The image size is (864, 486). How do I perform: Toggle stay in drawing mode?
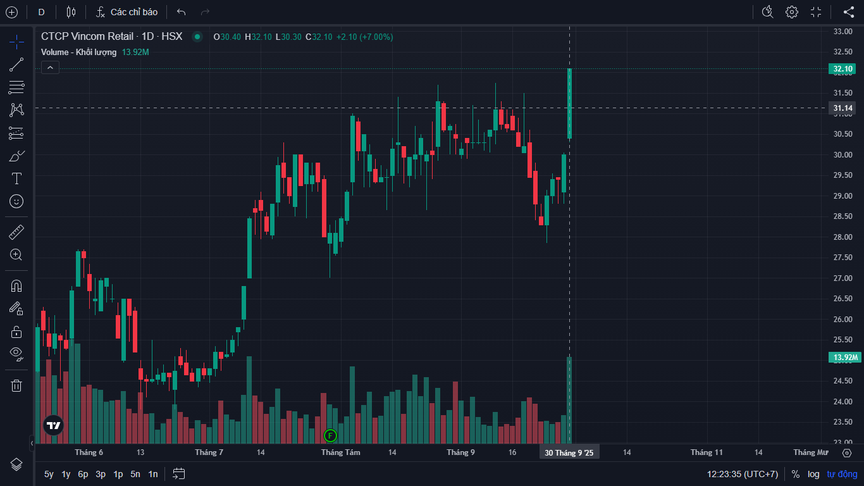tap(17, 309)
